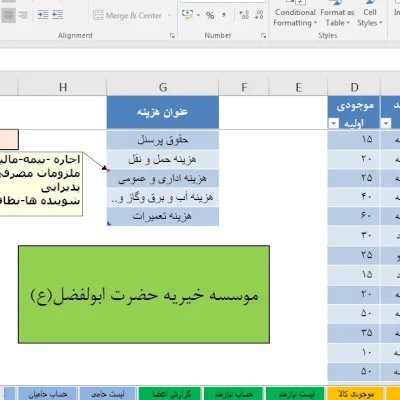Switch to the موجودی کالا sheet tab
400x400 pixels.
tap(356, 394)
